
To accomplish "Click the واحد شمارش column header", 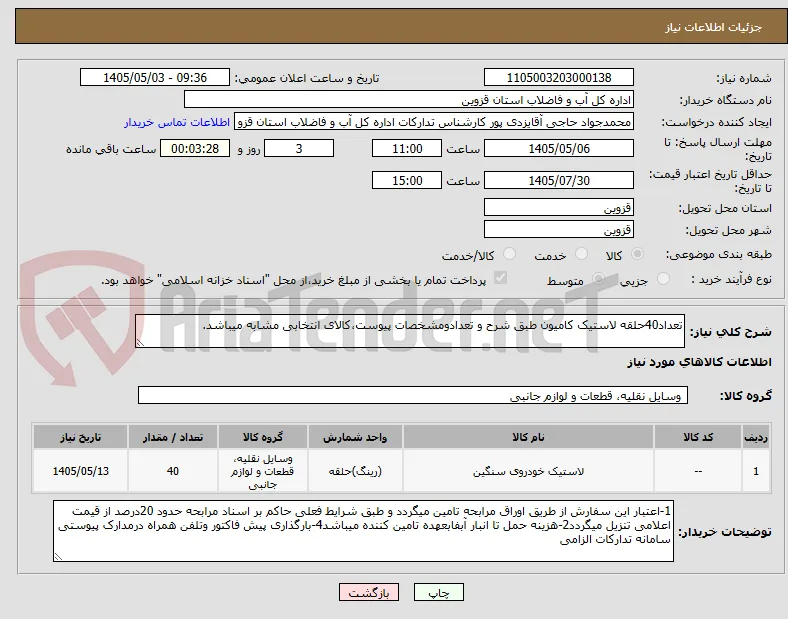I will coord(355,437).
